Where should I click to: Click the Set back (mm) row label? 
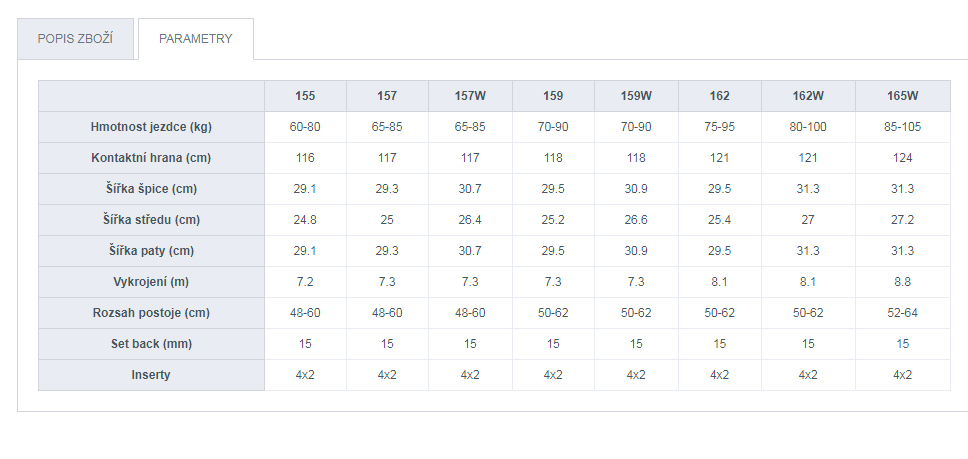coord(151,344)
